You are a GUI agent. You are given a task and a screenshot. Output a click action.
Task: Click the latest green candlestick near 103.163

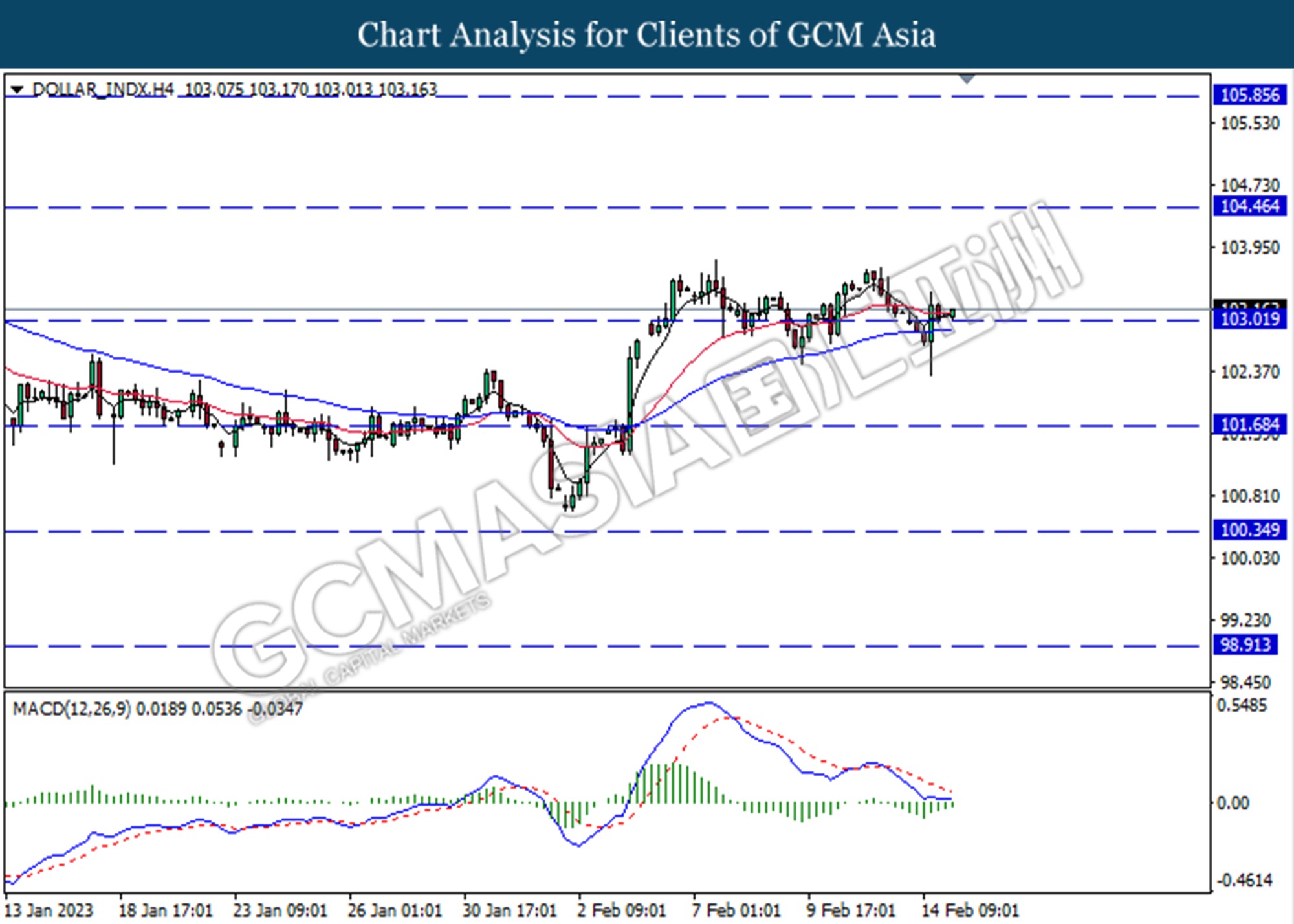(x=953, y=314)
